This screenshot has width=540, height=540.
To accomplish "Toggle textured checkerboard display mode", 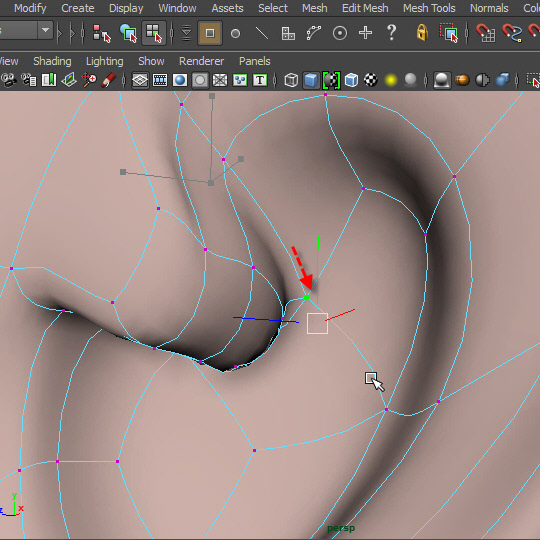I will (371, 80).
